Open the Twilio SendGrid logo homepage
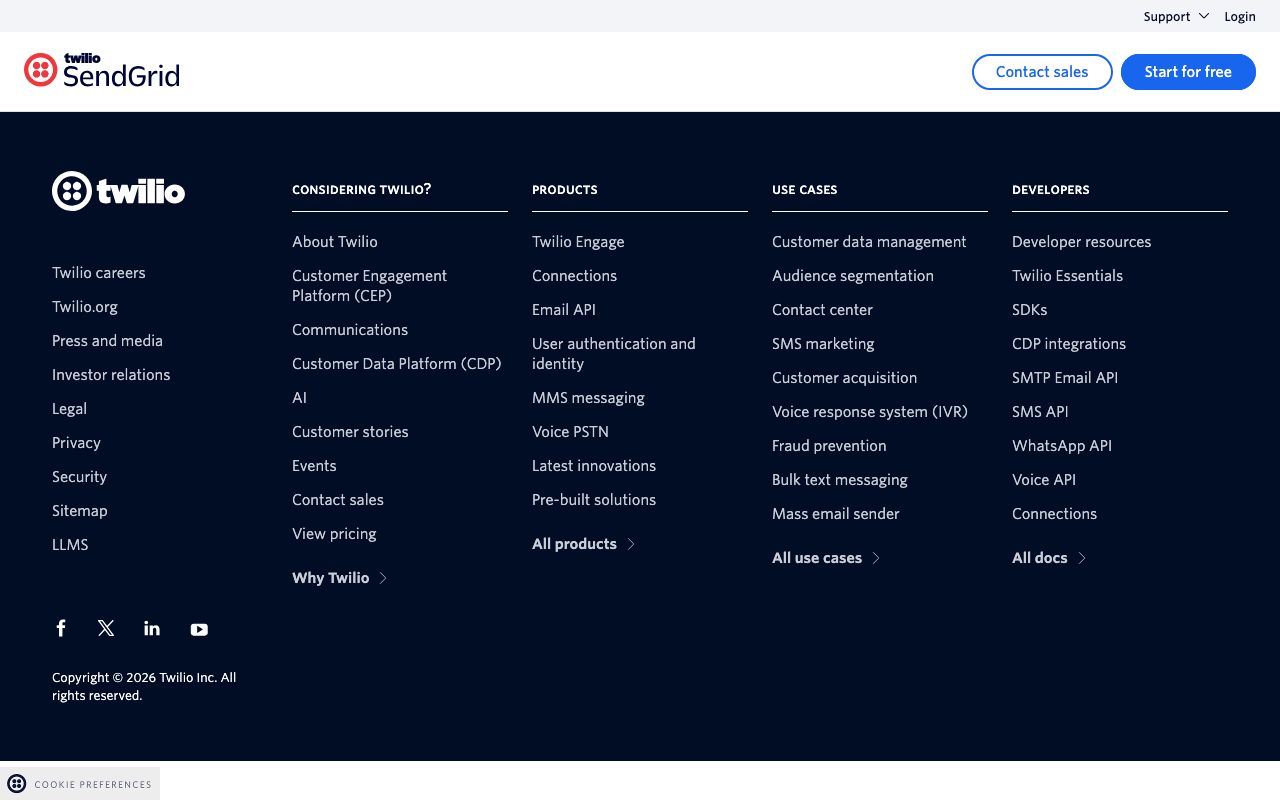Image resolution: width=1280 pixels, height=800 pixels. coord(102,70)
